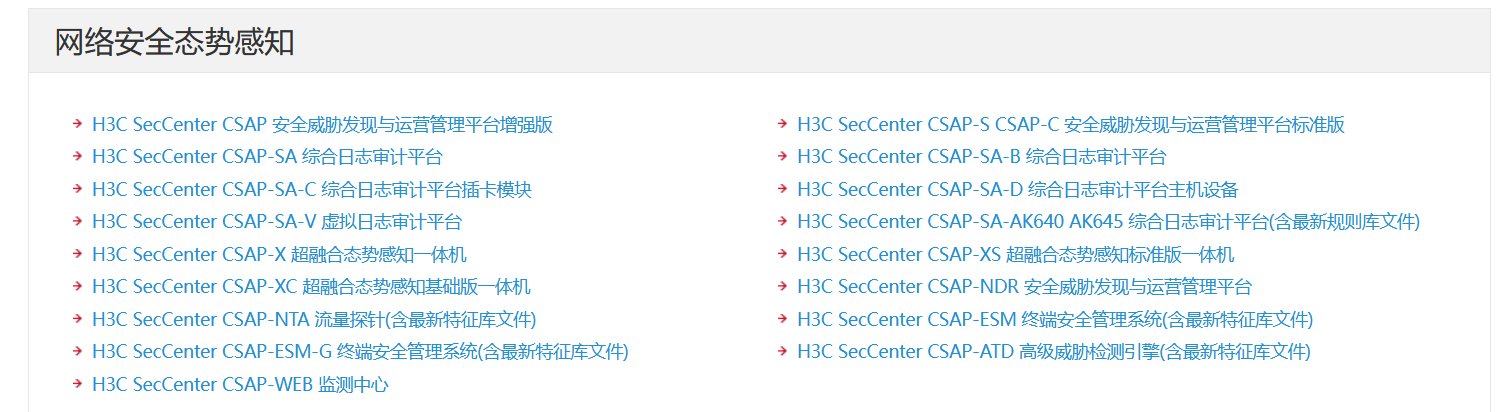Open CSAP-S CSAP-C 运营管理平台标准版 link
1506x412 pixels.
[1070, 125]
